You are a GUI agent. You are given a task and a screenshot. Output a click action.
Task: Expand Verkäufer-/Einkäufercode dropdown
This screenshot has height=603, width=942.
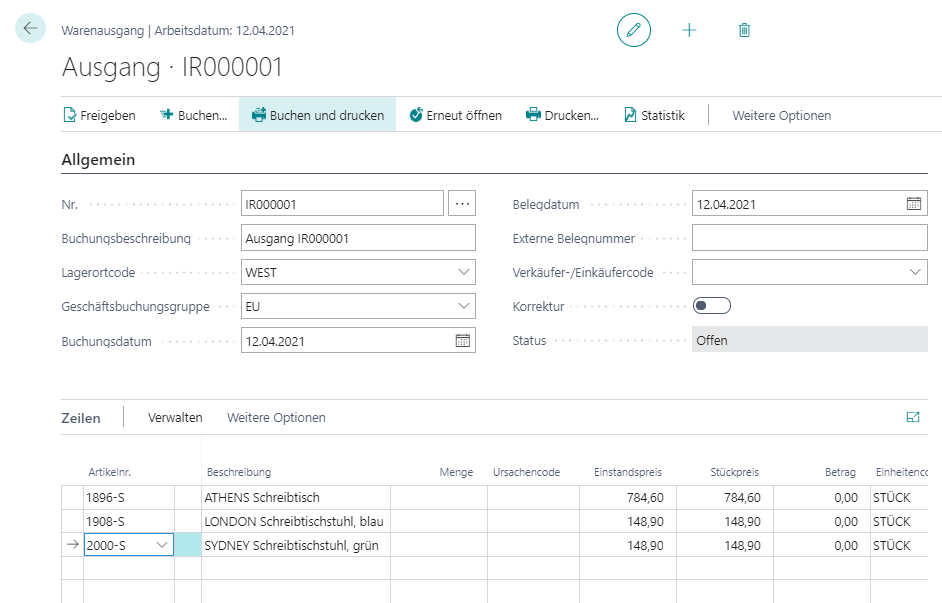click(915, 272)
